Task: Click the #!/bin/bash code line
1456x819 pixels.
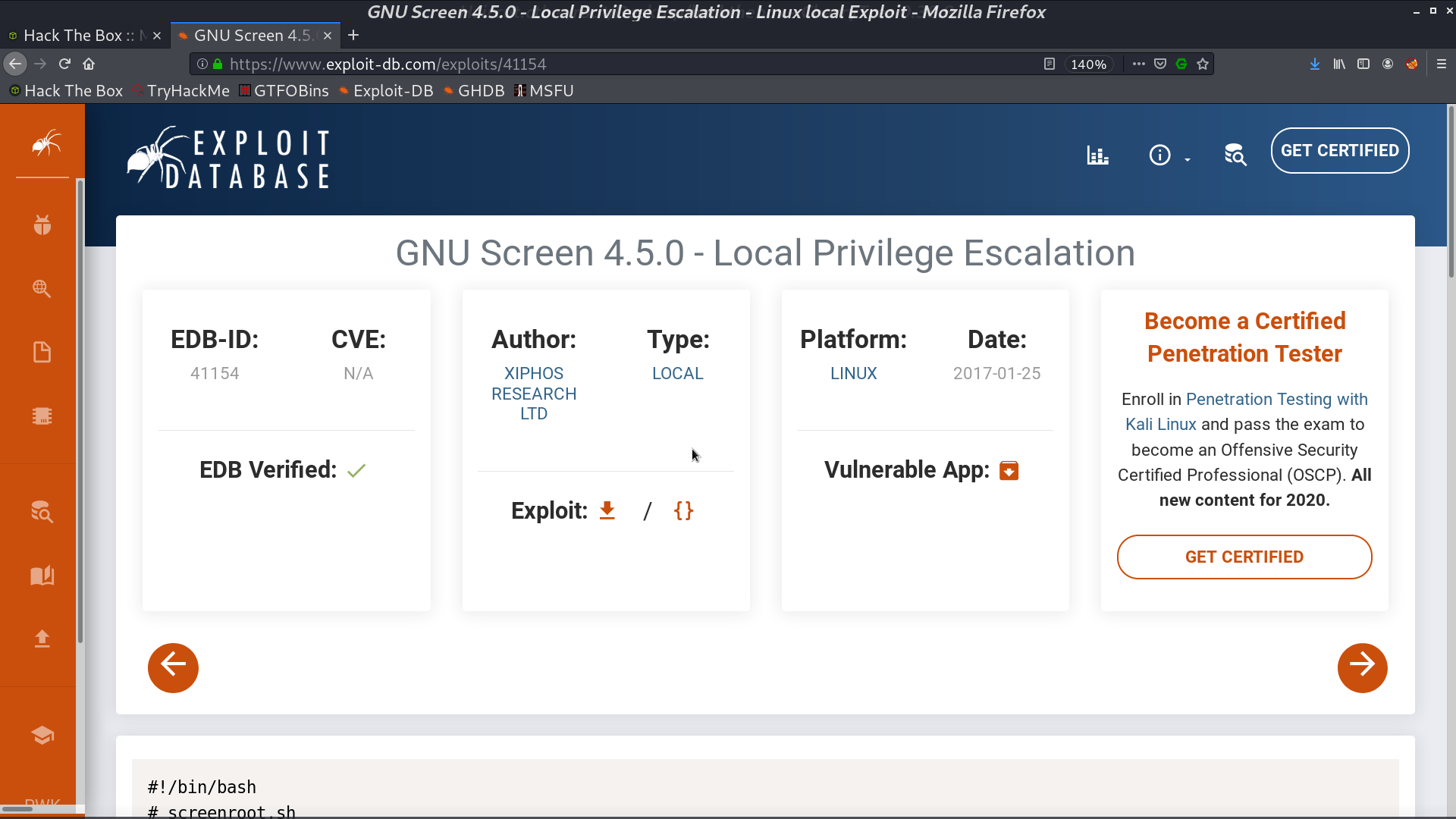Action: (202, 787)
